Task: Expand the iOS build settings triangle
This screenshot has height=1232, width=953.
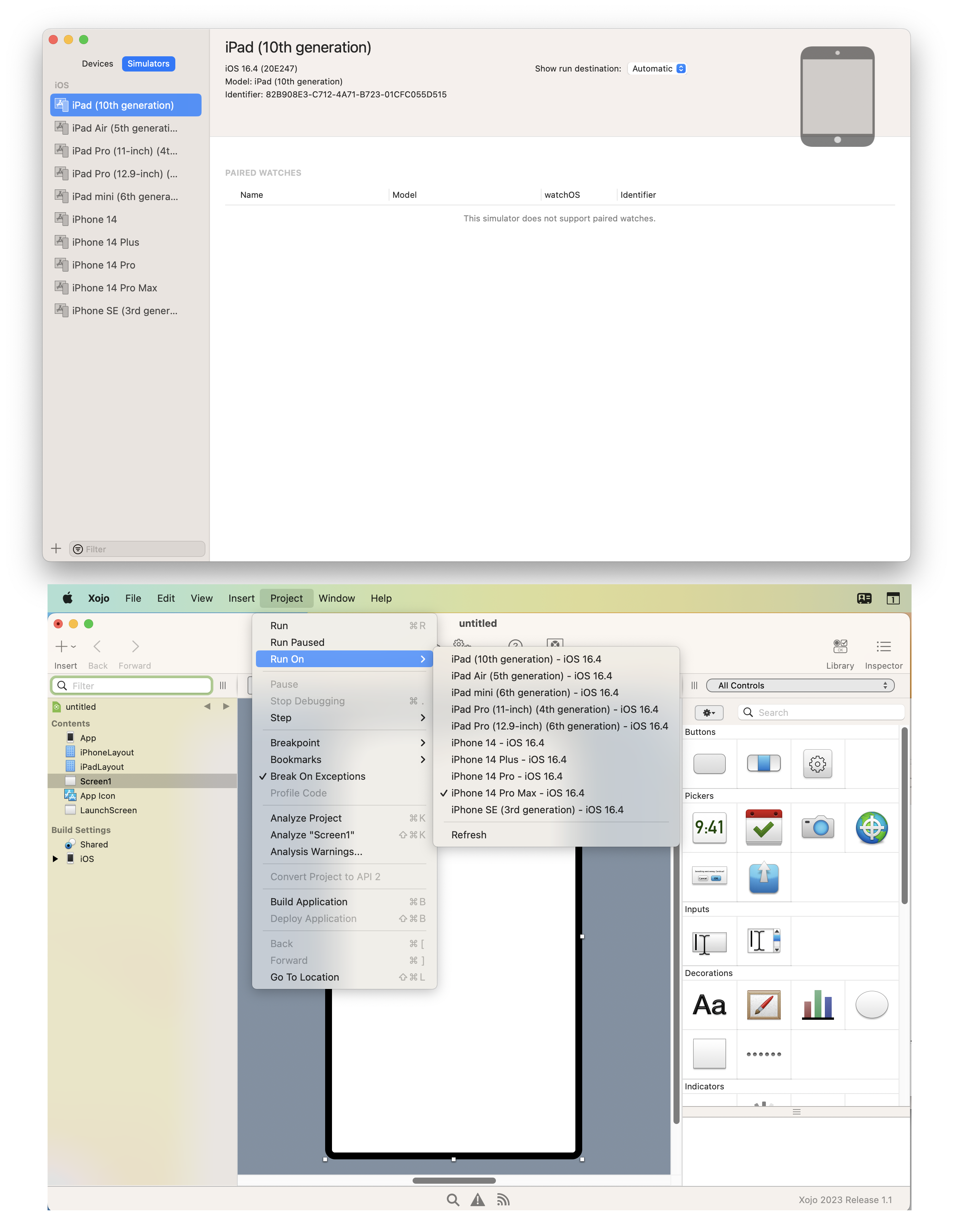Action: click(x=55, y=858)
